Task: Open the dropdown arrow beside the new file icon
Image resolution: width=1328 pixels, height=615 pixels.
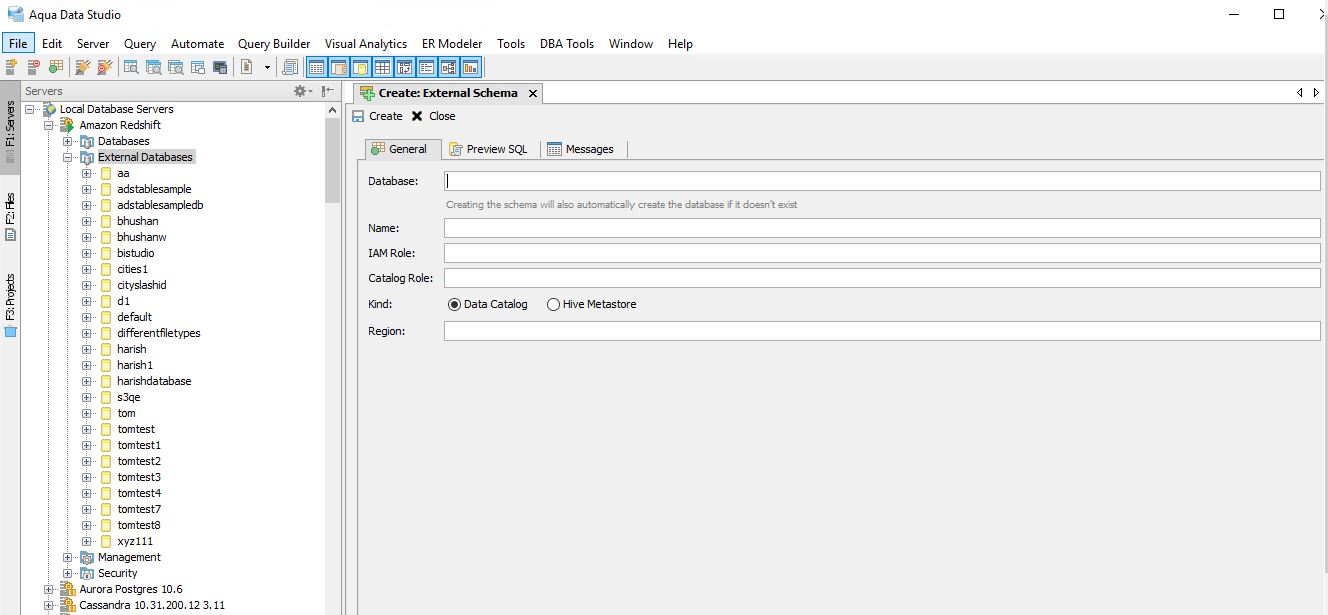Action: click(x=267, y=68)
